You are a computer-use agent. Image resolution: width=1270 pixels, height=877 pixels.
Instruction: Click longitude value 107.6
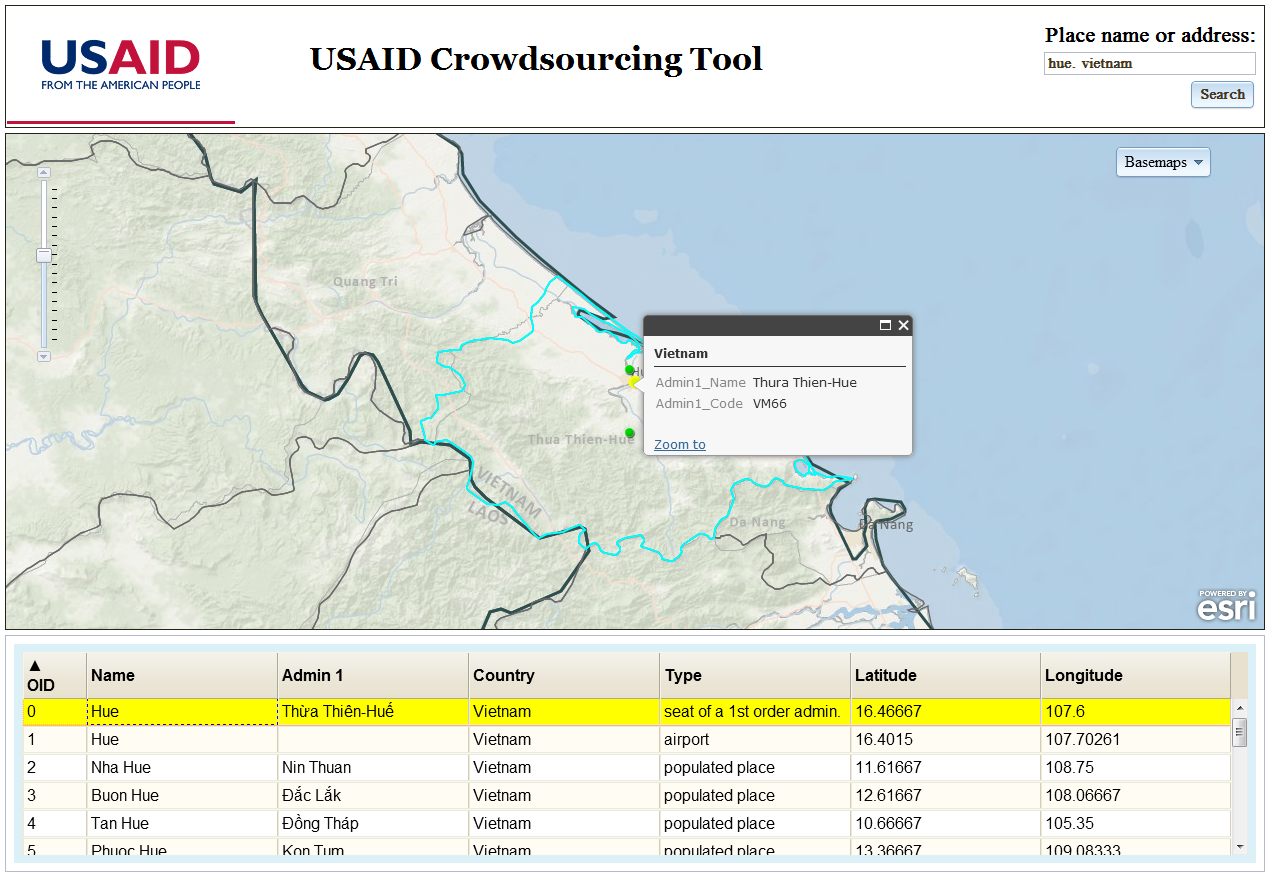1135,712
